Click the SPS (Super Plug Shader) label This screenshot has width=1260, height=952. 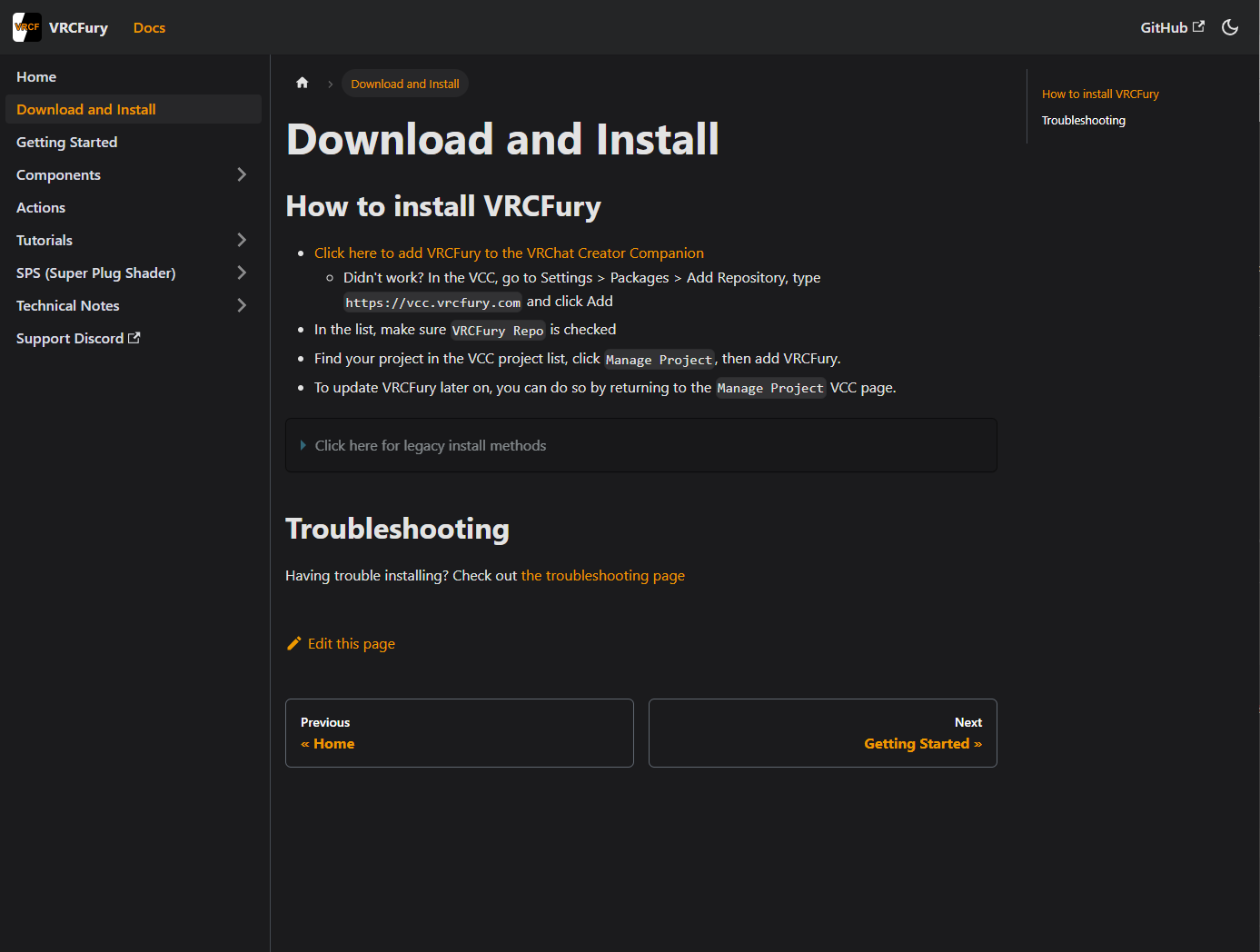96,273
